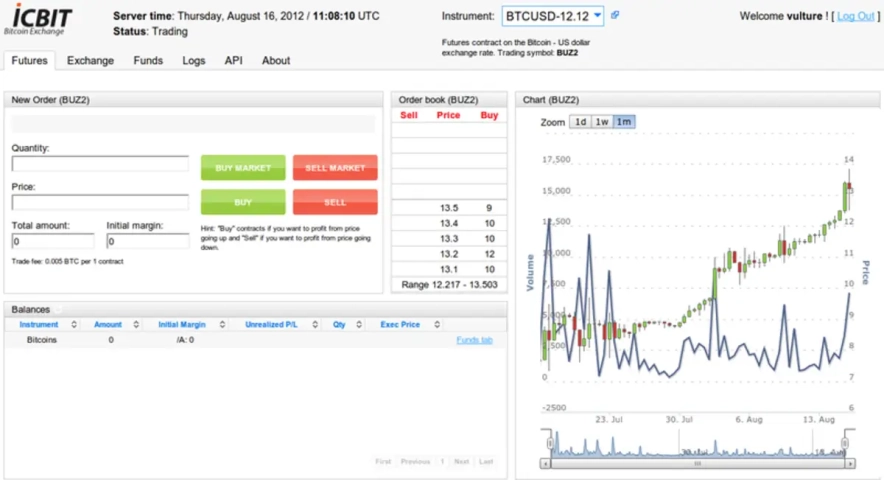884x480 pixels.
Task: Sort balances by Amount column arrows
Action: tap(136, 325)
